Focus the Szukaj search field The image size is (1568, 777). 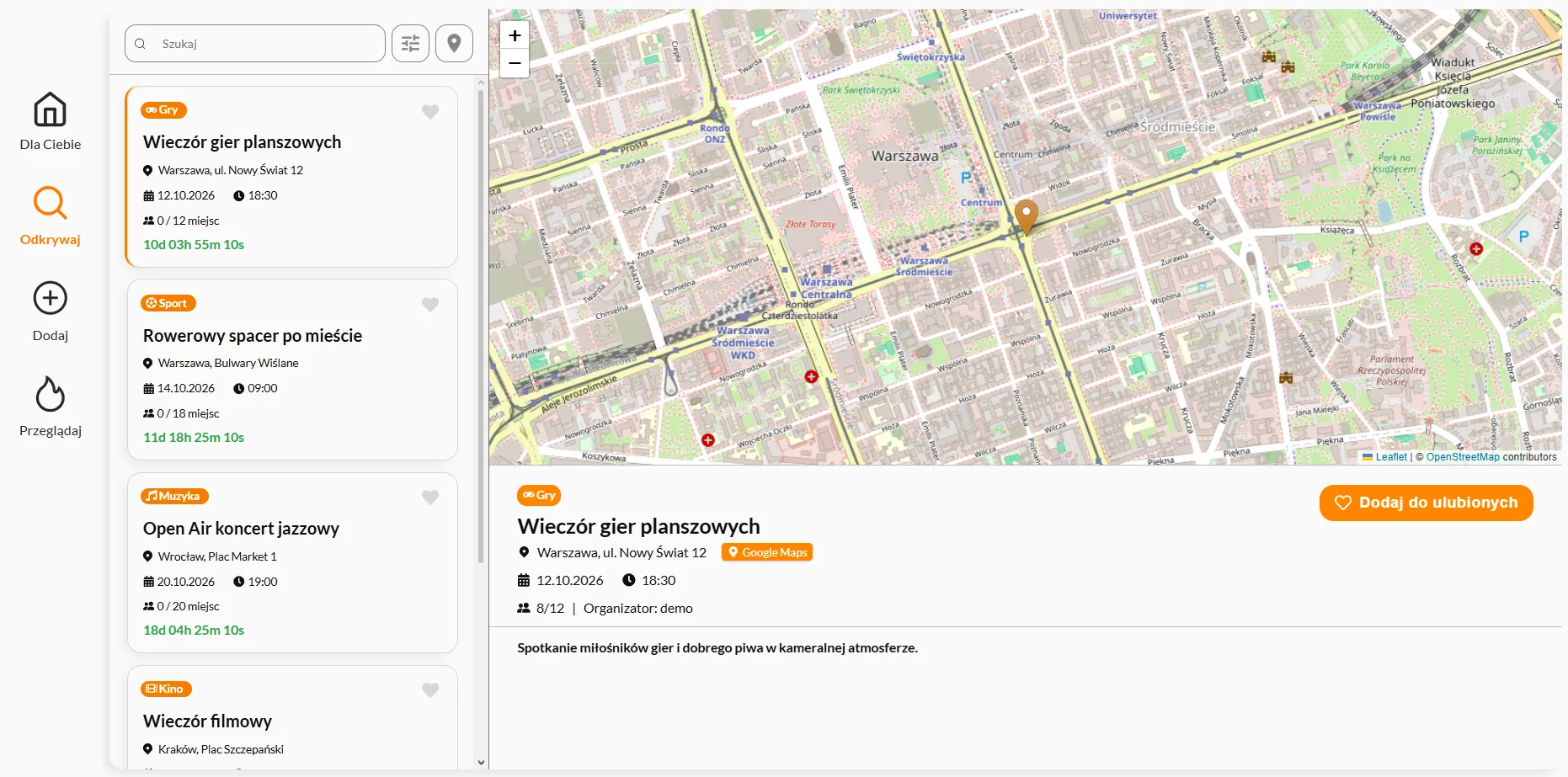(255, 43)
